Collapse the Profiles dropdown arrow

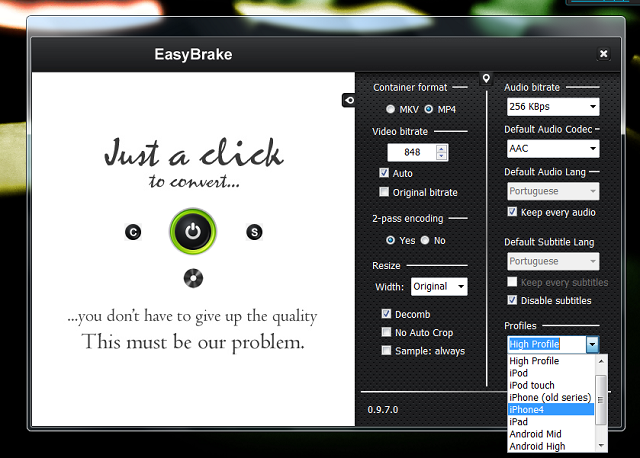pyautogui.click(x=592, y=345)
